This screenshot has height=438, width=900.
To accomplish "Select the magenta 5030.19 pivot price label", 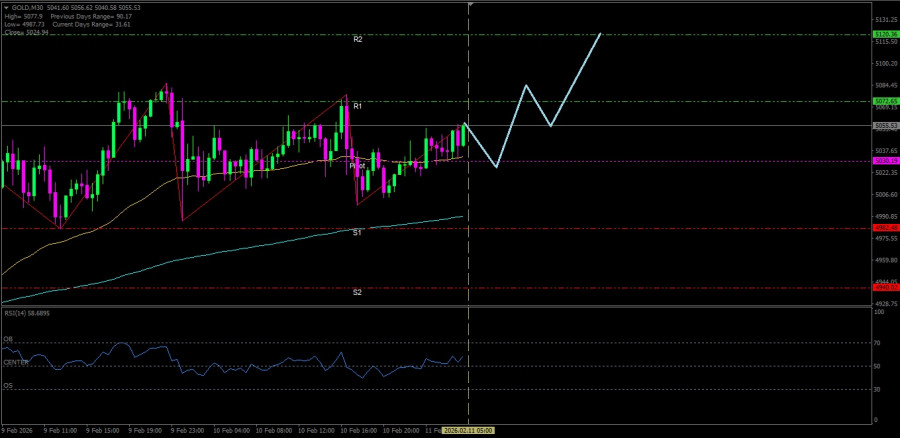I will (x=885, y=161).
